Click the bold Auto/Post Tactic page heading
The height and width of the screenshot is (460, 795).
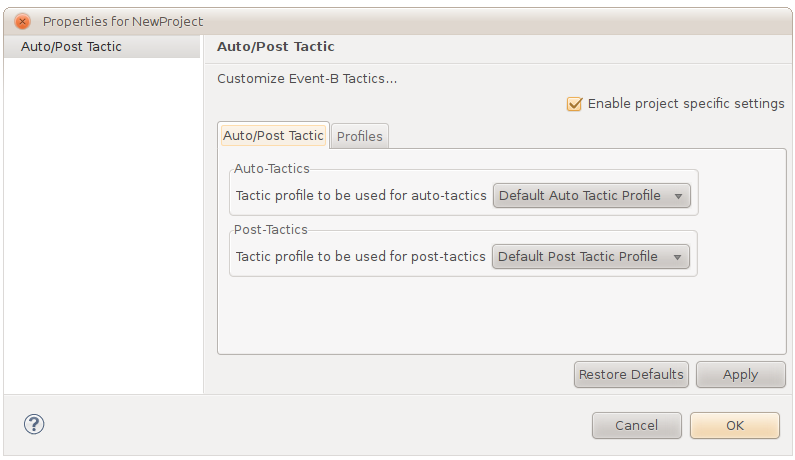click(276, 46)
